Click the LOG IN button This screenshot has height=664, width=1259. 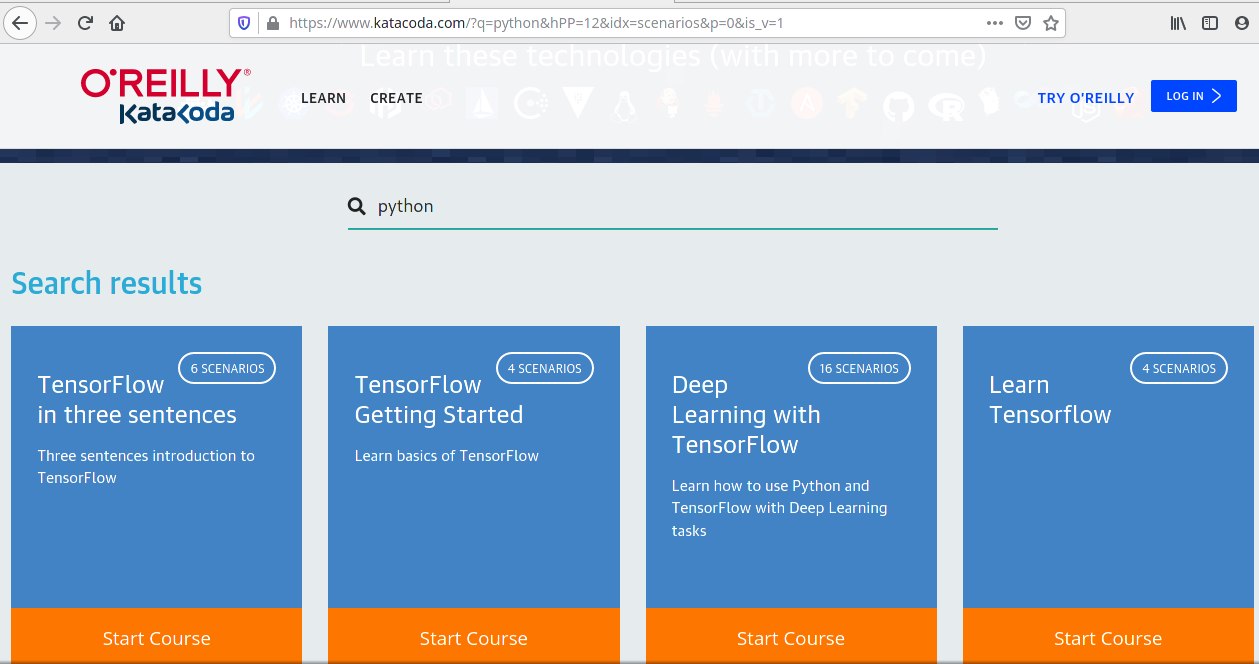point(1194,96)
